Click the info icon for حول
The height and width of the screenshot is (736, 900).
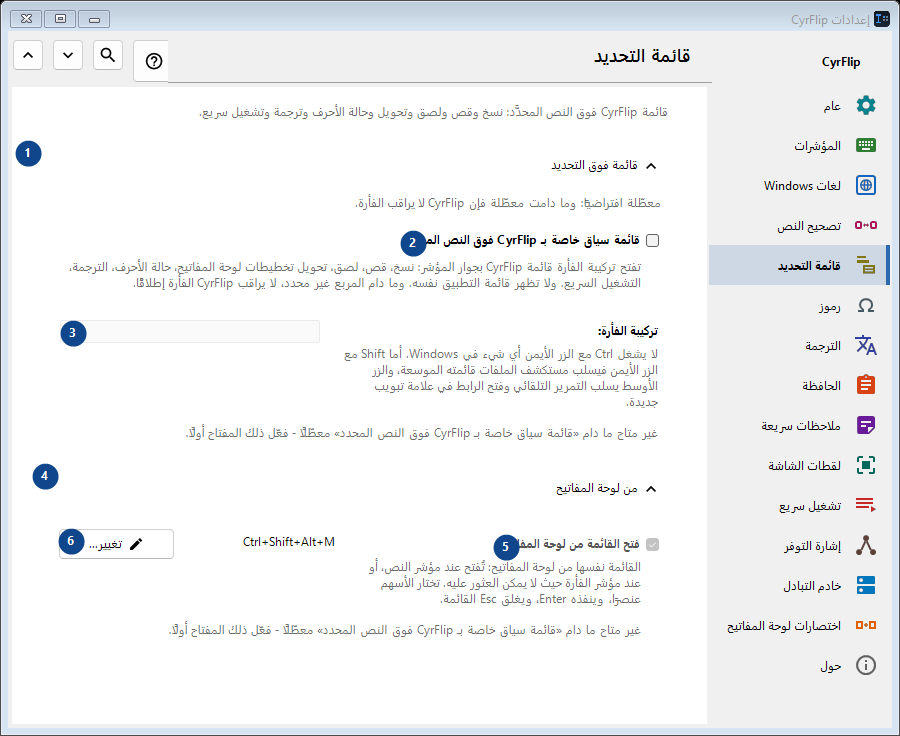(x=866, y=665)
